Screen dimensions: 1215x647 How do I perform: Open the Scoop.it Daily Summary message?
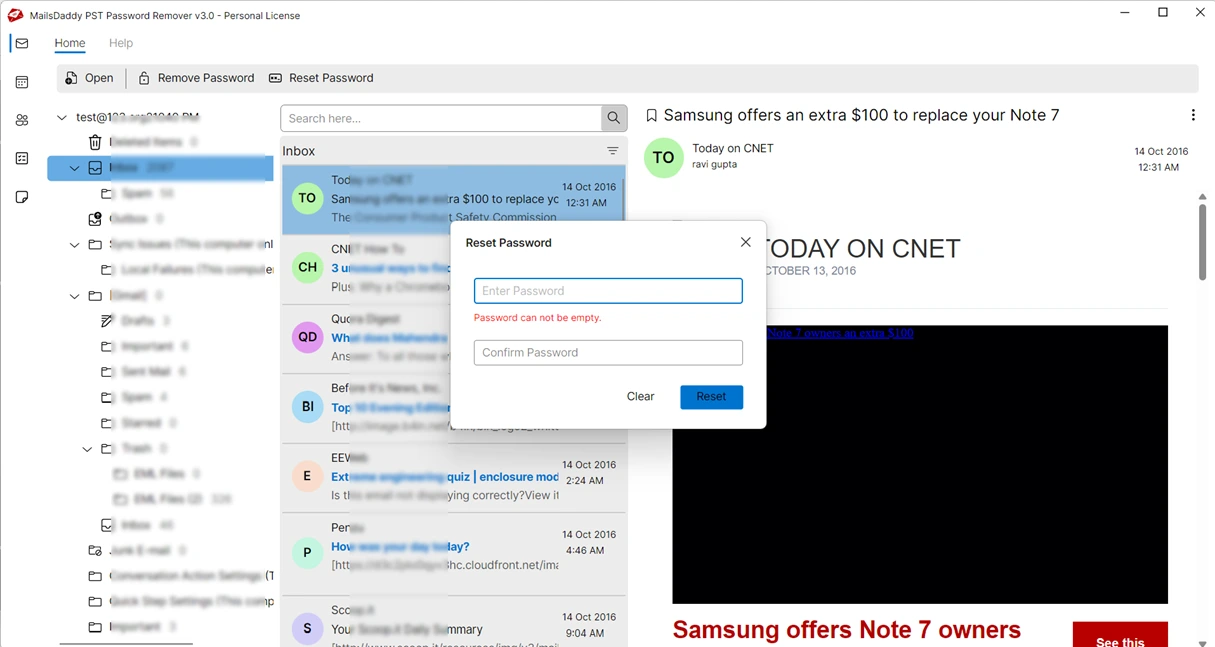coord(454,622)
